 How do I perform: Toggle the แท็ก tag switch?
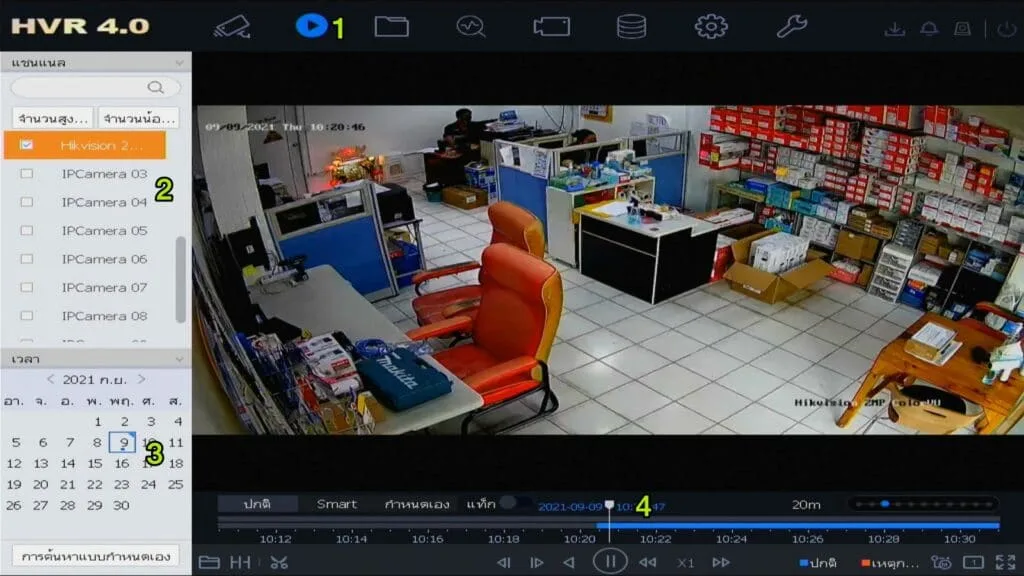coord(515,504)
